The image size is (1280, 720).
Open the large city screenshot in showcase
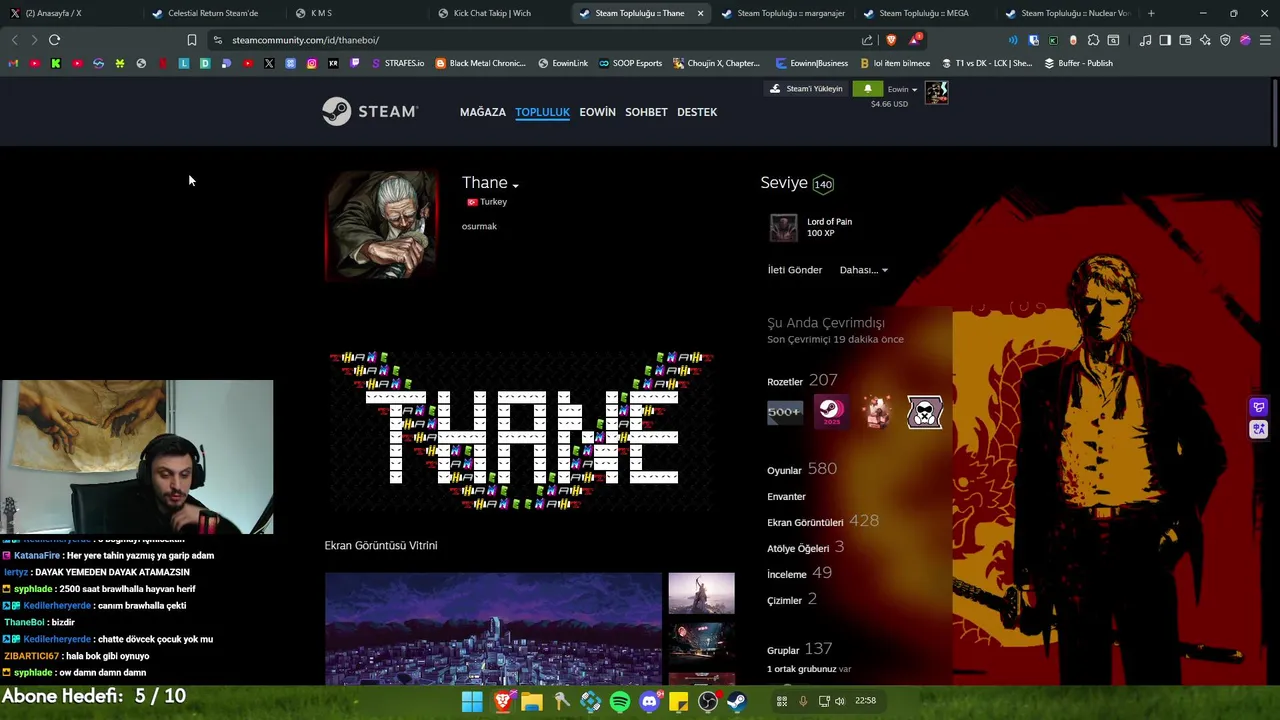(x=493, y=629)
